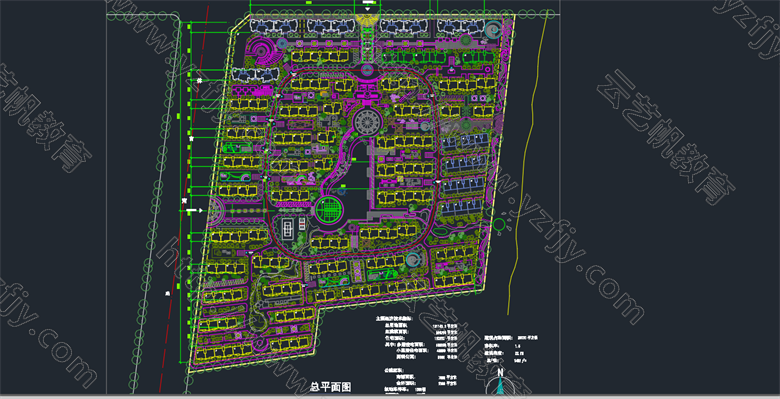Click the white triangle marker at north entrance
The width and height of the screenshot is (780, 399).
368,8
